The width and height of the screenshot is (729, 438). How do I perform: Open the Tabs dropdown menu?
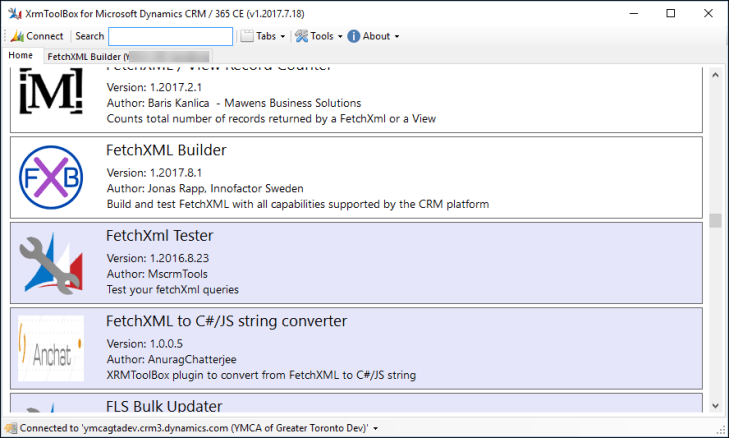(263, 36)
